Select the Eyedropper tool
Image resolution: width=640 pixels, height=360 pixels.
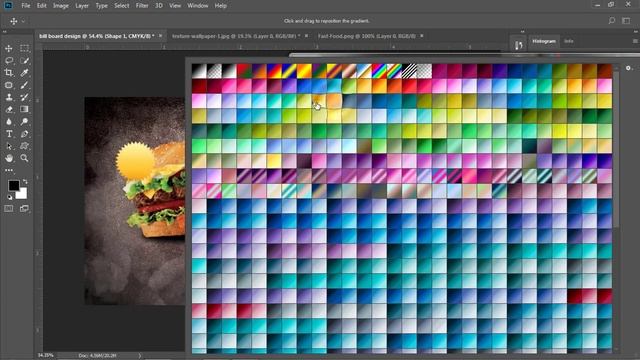point(24,73)
